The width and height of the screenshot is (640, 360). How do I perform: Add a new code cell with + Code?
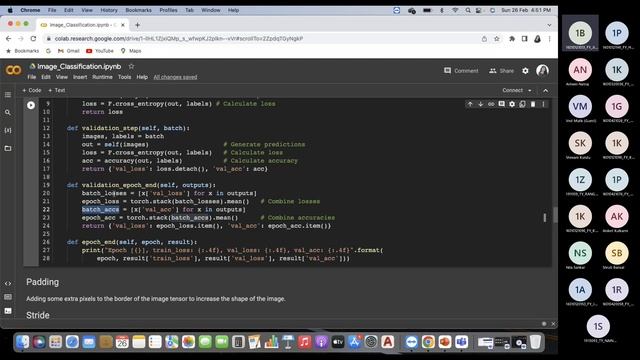tap(32, 91)
